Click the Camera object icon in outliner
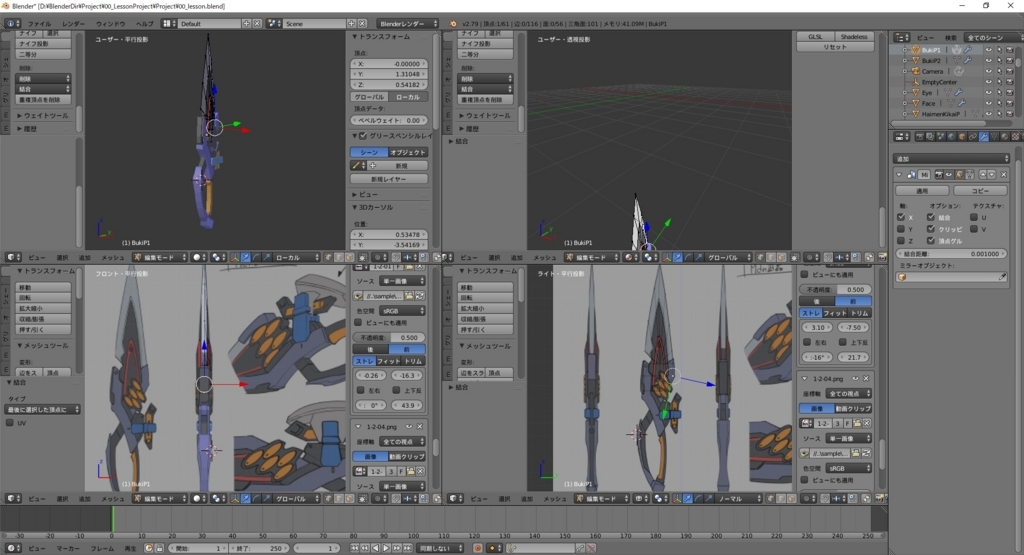The image size is (1024, 555). coord(916,71)
